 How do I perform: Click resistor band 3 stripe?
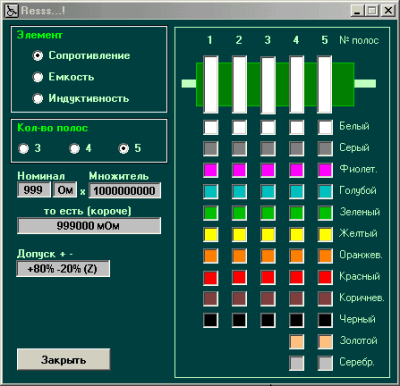(268, 85)
